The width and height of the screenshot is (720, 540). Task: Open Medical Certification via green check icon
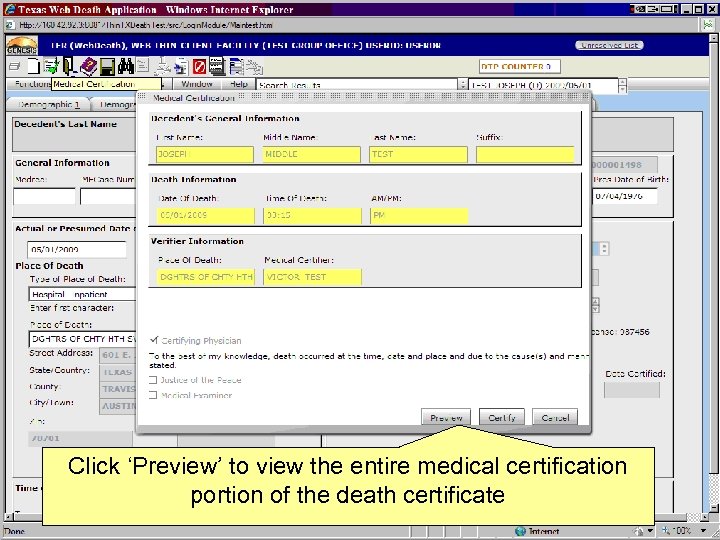coord(51,67)
